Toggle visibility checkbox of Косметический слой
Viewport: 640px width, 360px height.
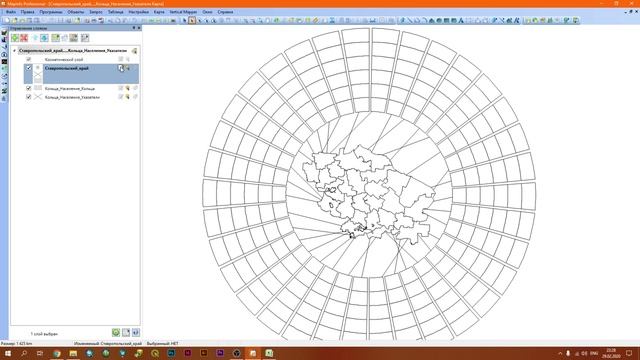(x=29, y=60)
